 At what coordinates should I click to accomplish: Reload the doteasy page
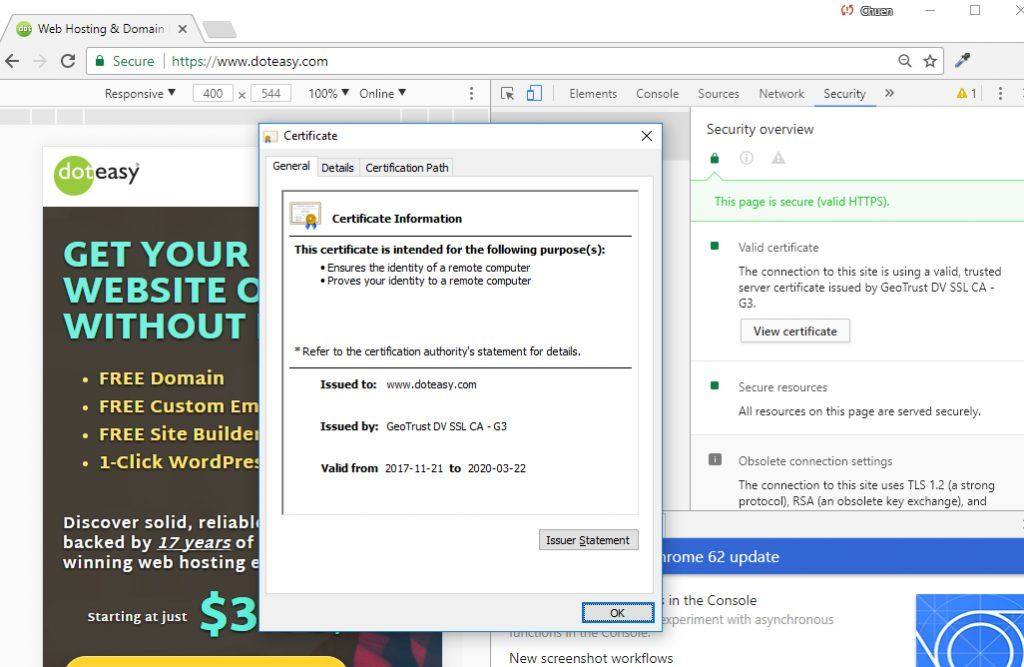coord(68,61)
